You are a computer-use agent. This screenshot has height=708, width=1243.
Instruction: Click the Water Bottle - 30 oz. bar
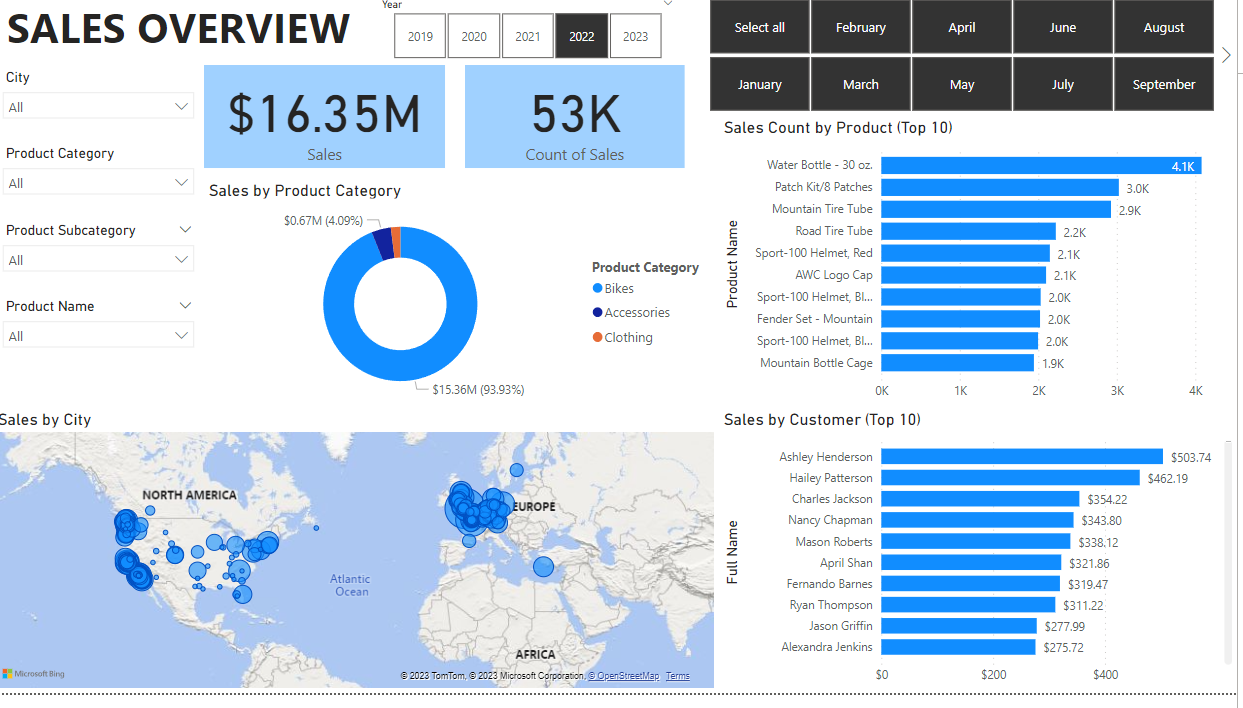pyautogui.click(x=1041, y=165)
